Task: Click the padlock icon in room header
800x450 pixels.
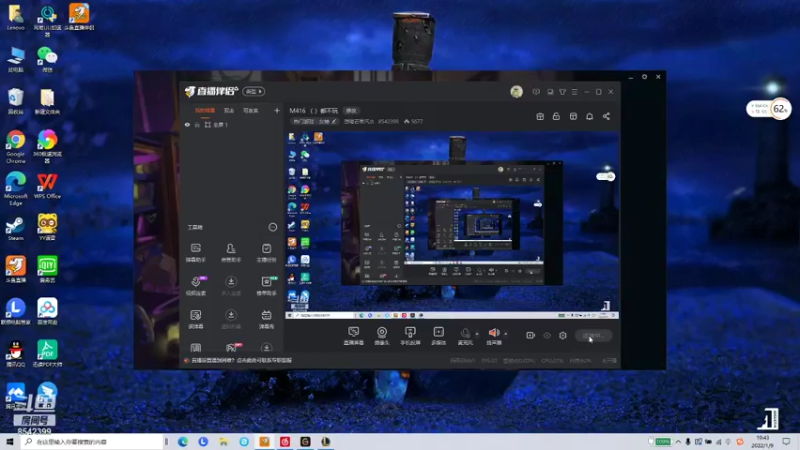Action: (x=556, y=116)
